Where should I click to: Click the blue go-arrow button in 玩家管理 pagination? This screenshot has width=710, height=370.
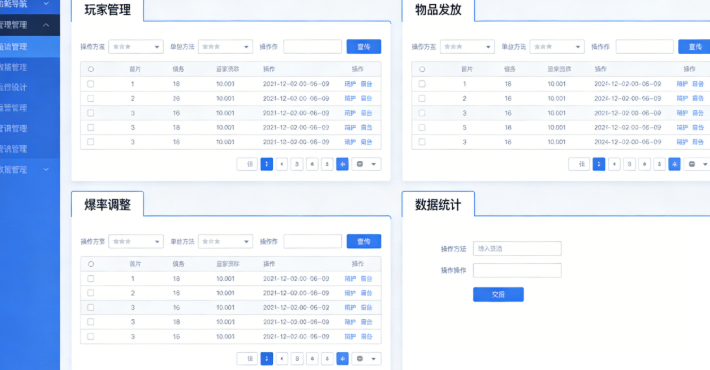[x=342, y=164]
